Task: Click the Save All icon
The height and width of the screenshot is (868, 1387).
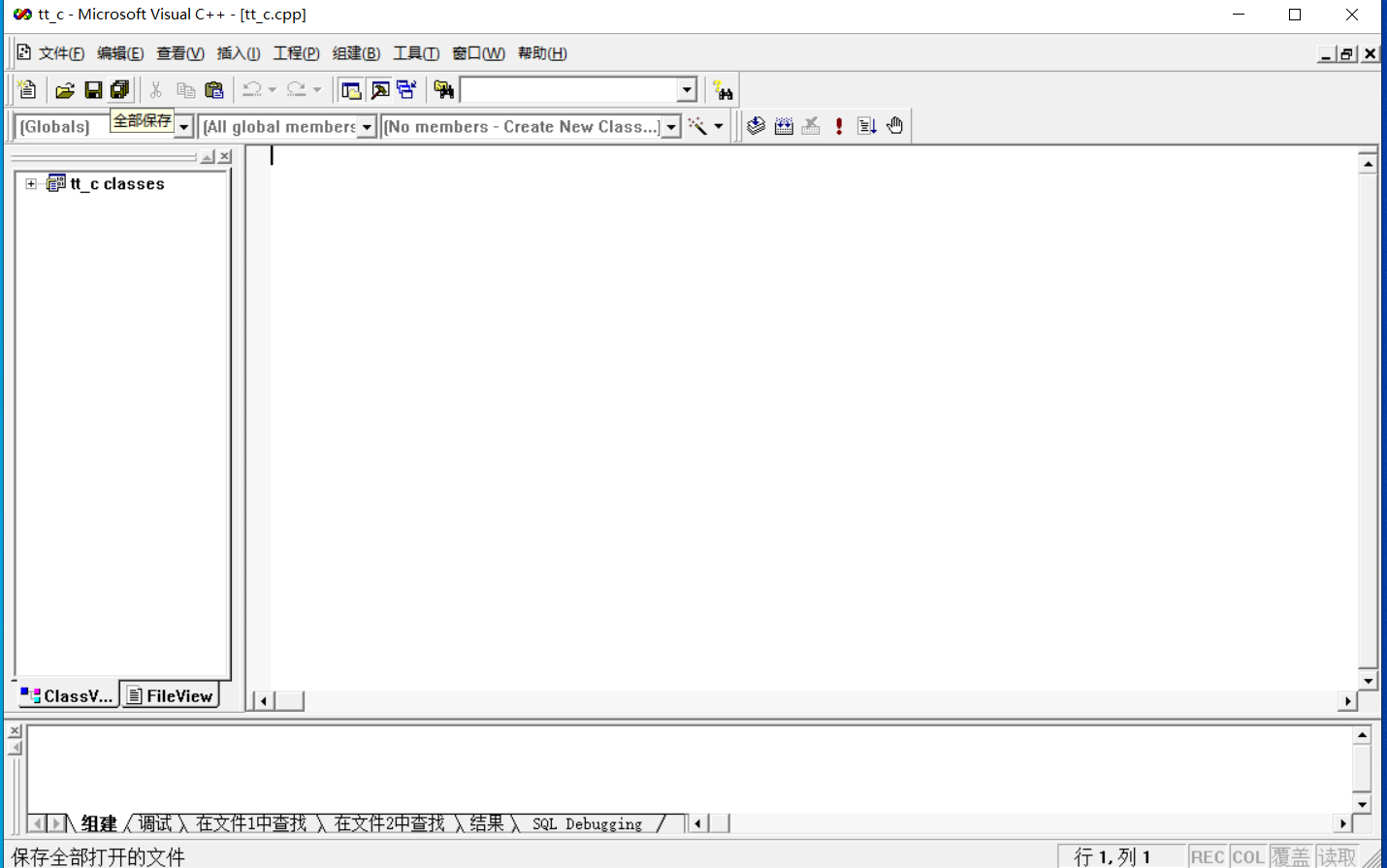Action: 119,90
